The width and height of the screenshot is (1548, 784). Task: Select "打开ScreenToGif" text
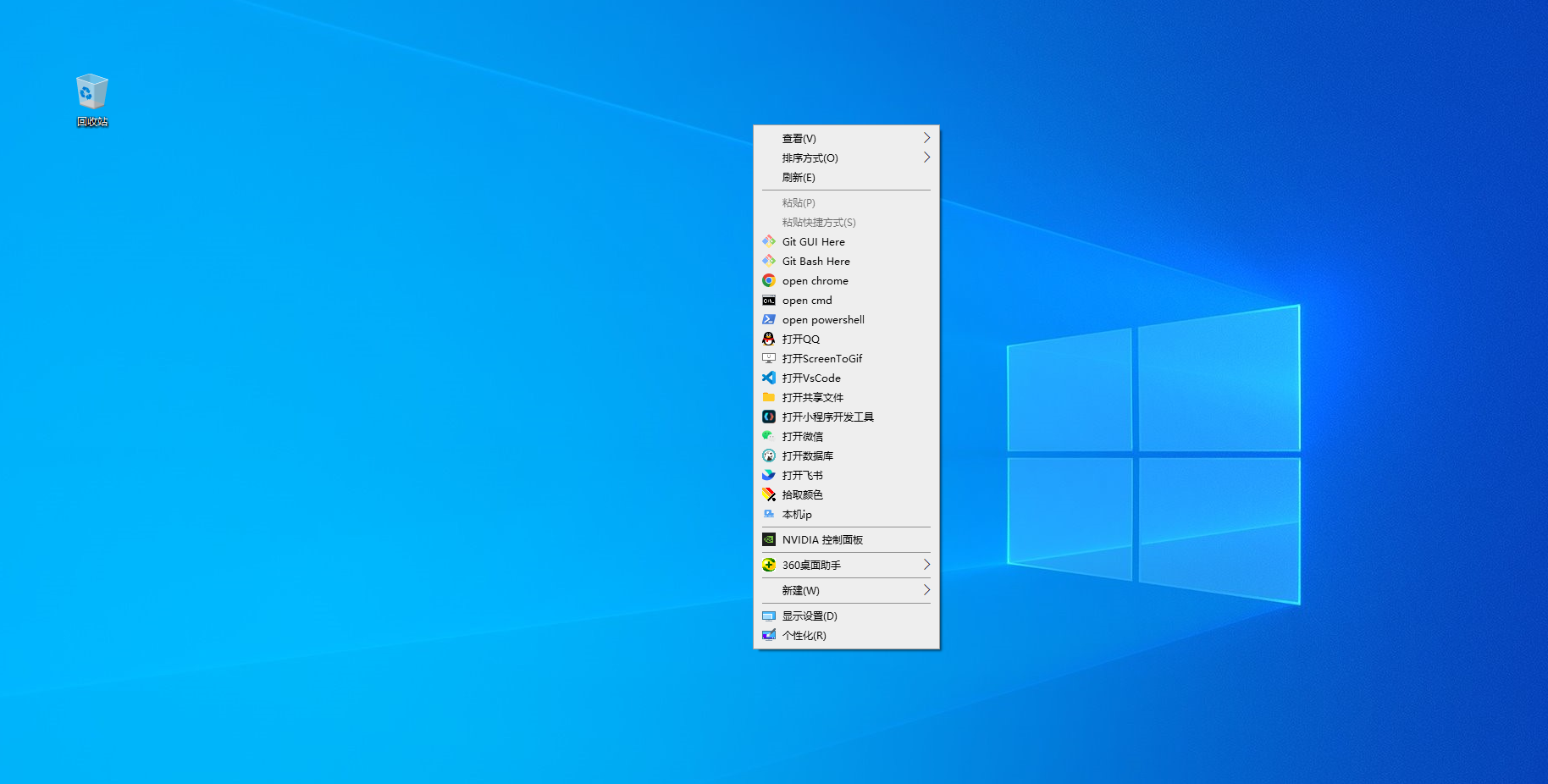coord(821,358)
